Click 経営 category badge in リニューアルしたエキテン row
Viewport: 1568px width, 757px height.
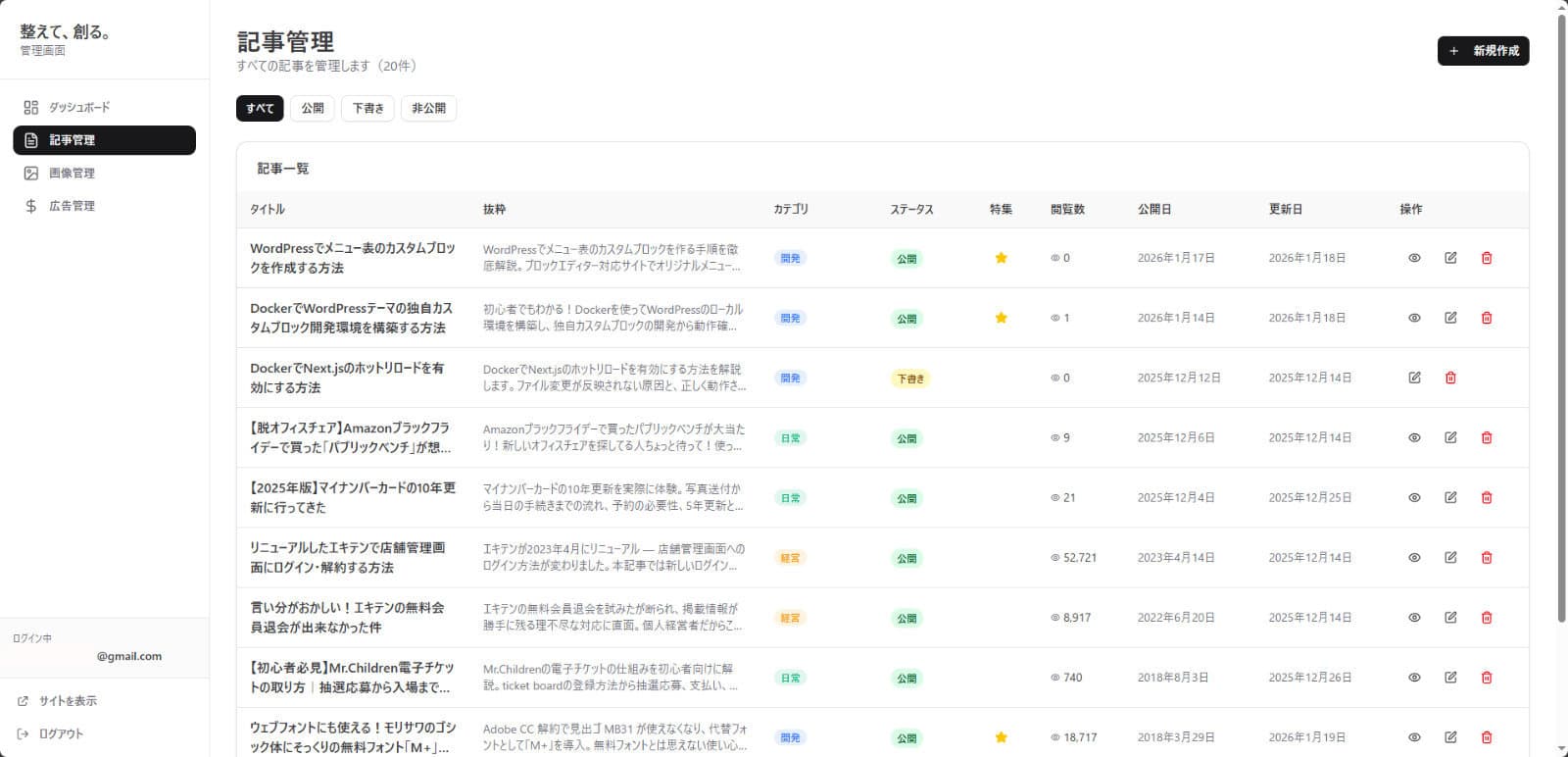[790, 558]
